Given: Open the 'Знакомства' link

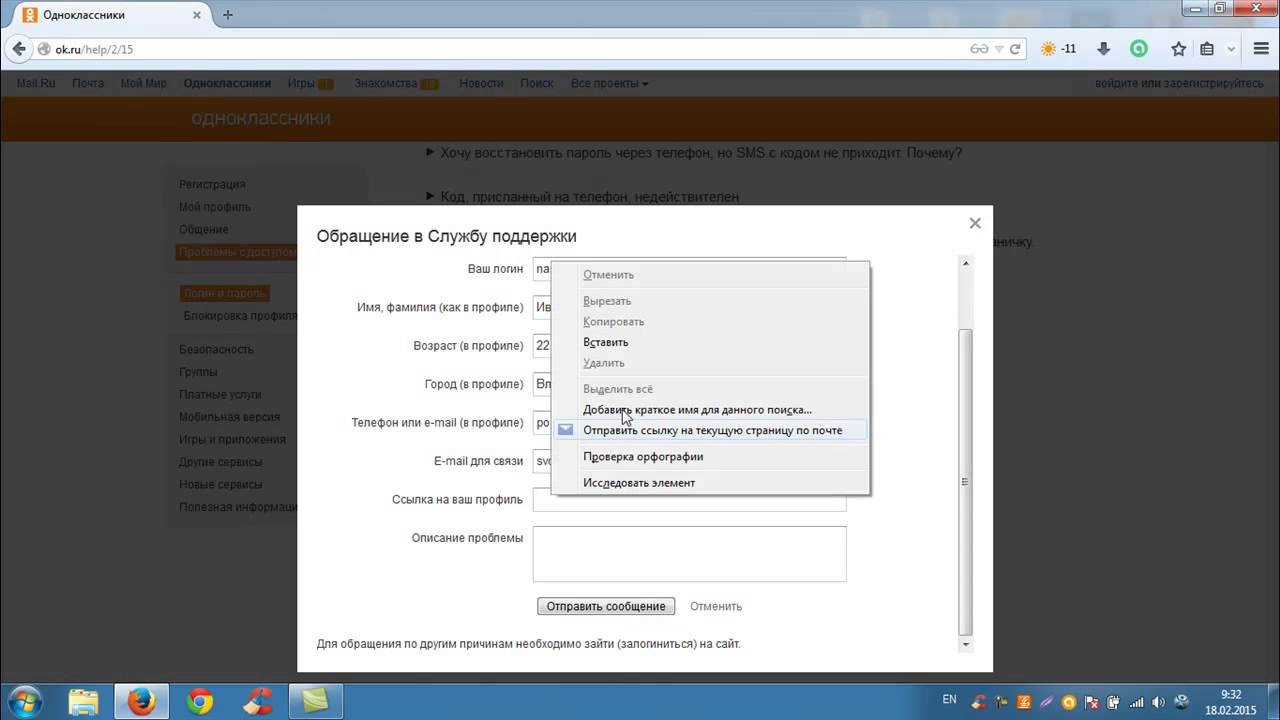Looking at the screenshot, I should click(x=386, y=83).
